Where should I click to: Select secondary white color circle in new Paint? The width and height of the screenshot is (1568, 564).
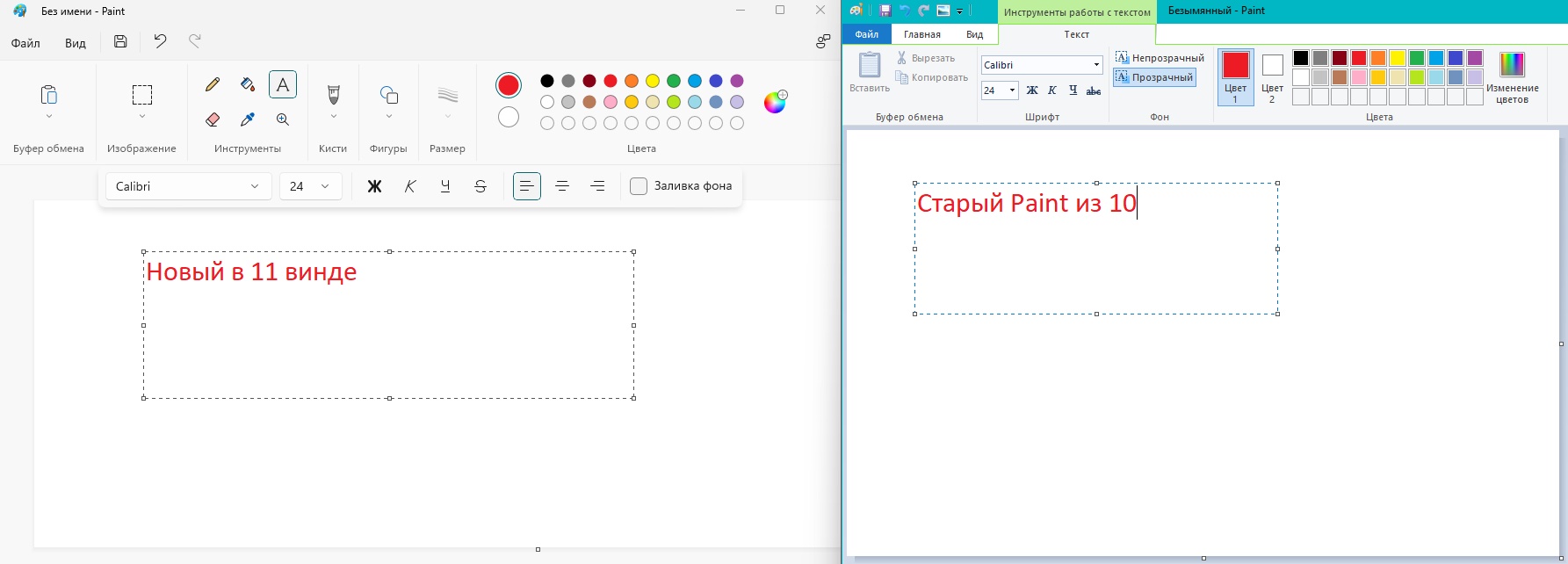click(x=509, y=117)
